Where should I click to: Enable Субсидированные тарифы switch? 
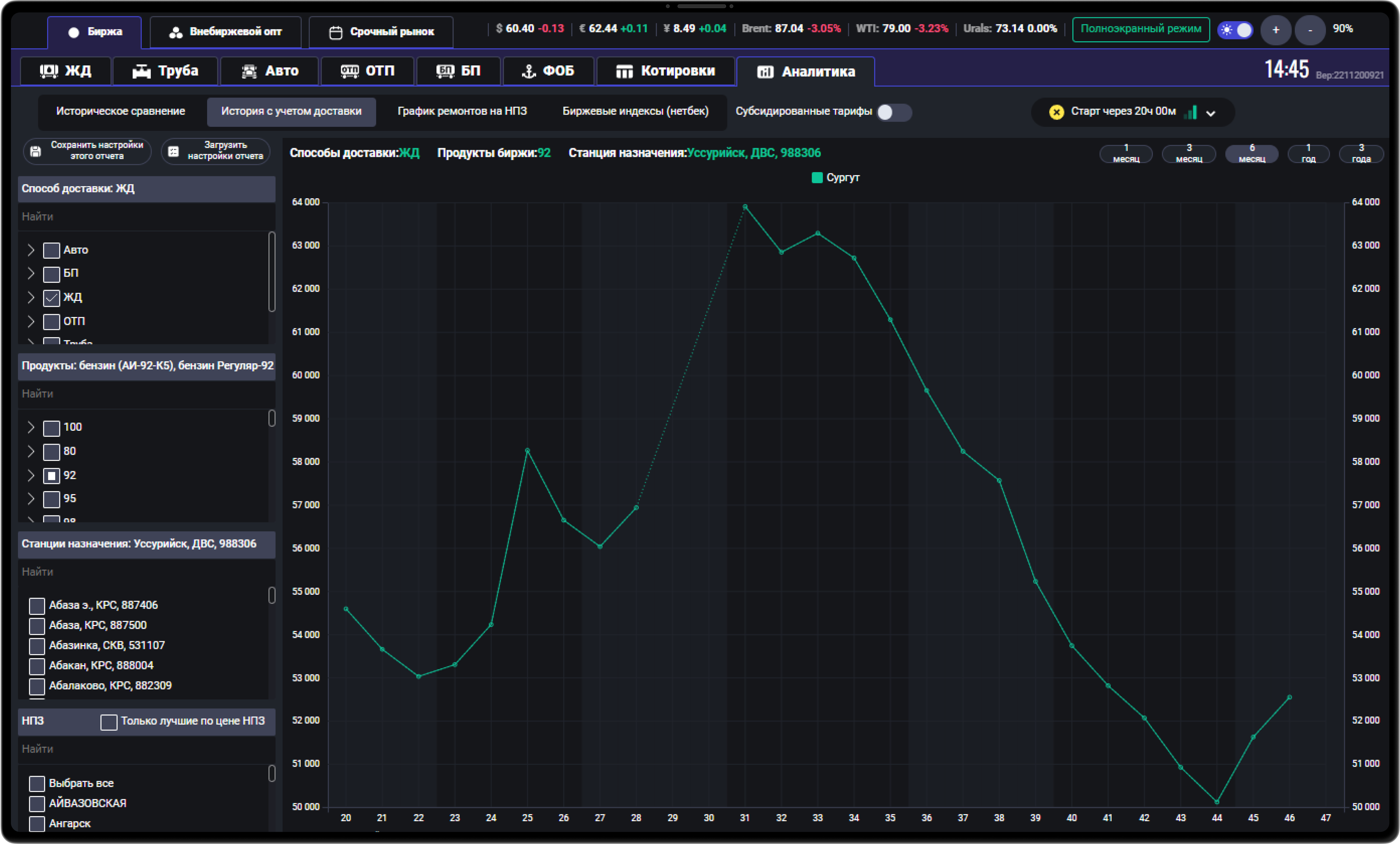pos(894,112)
